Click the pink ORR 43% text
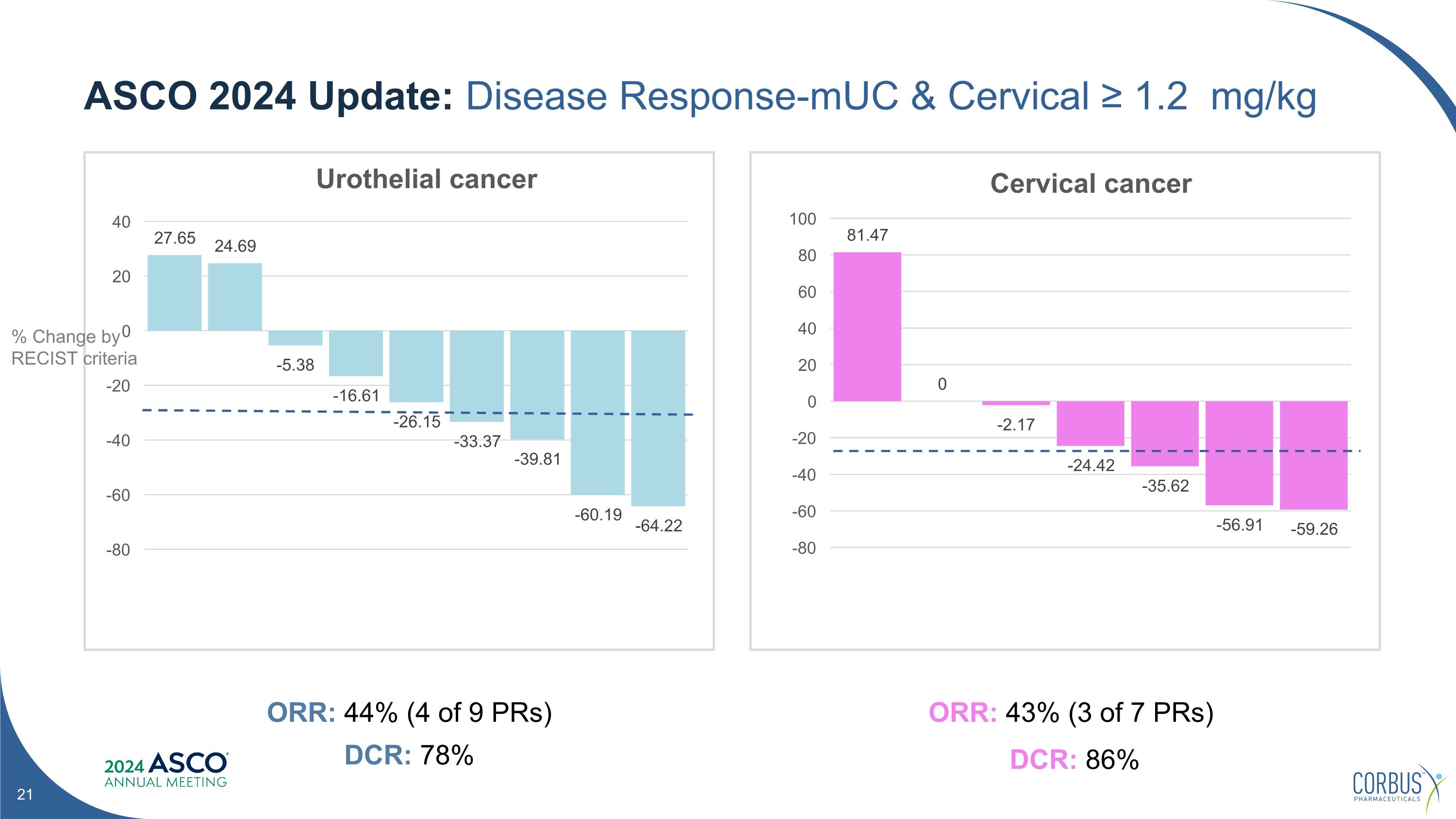 point(1071,713)
